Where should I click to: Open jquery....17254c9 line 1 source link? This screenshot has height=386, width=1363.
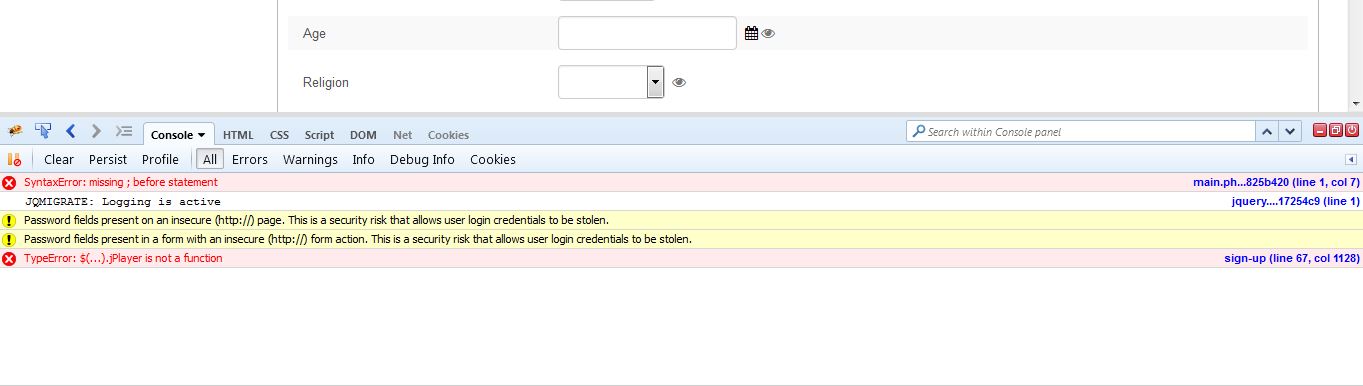click(1295, 201)
